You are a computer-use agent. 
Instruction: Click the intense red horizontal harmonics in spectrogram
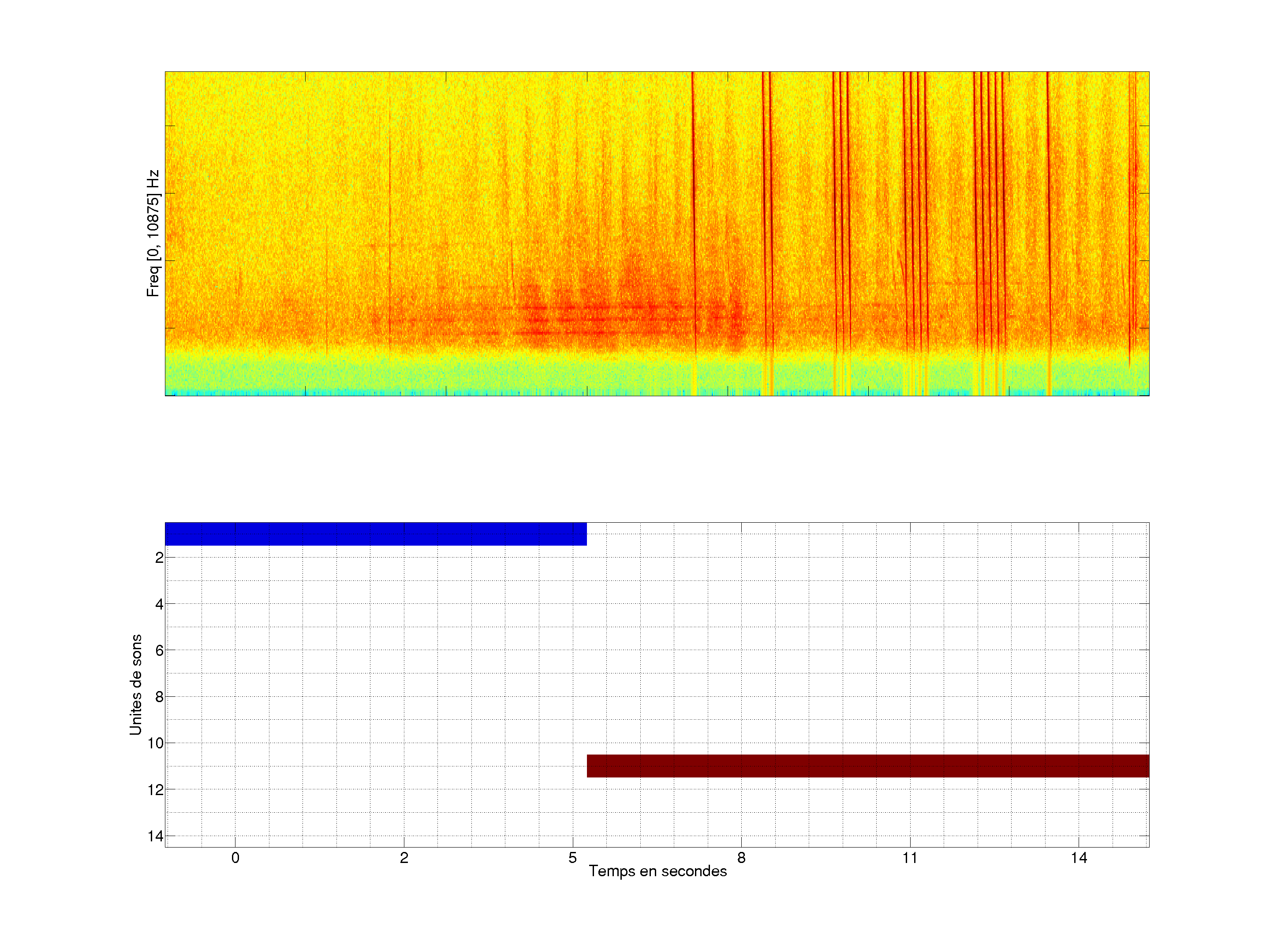pos(597,320)
